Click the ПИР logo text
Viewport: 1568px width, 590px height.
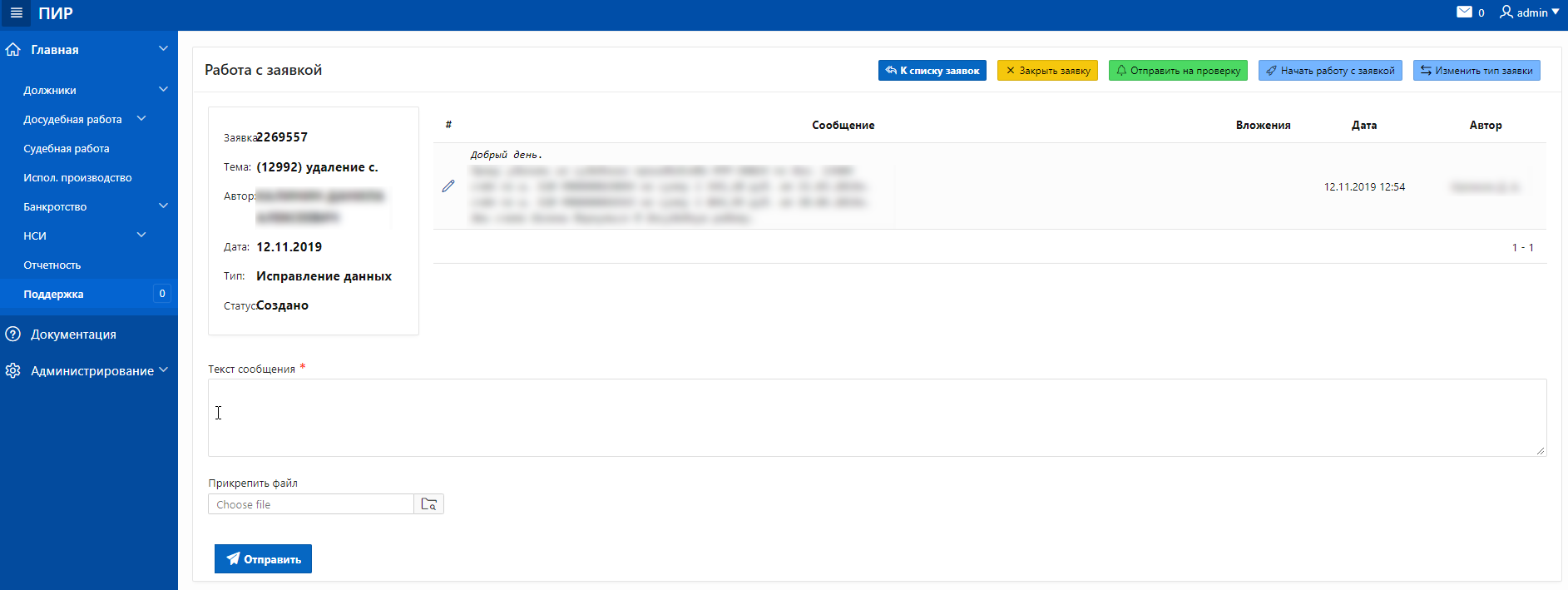[x=56, y=13]
